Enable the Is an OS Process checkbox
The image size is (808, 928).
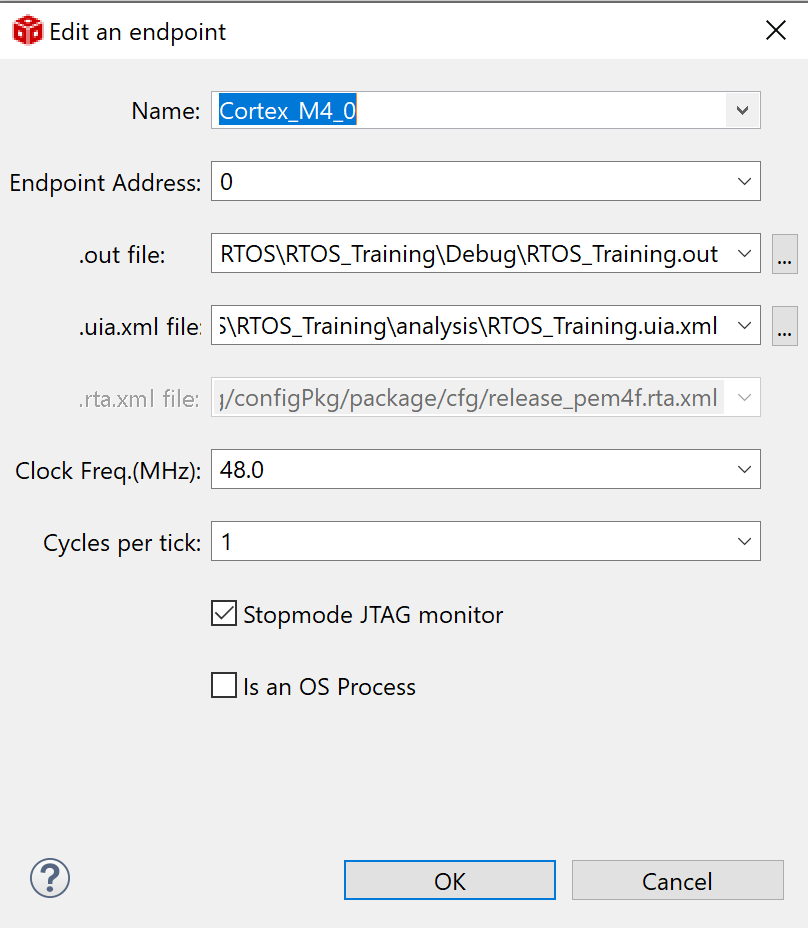[x=224, y=686]
